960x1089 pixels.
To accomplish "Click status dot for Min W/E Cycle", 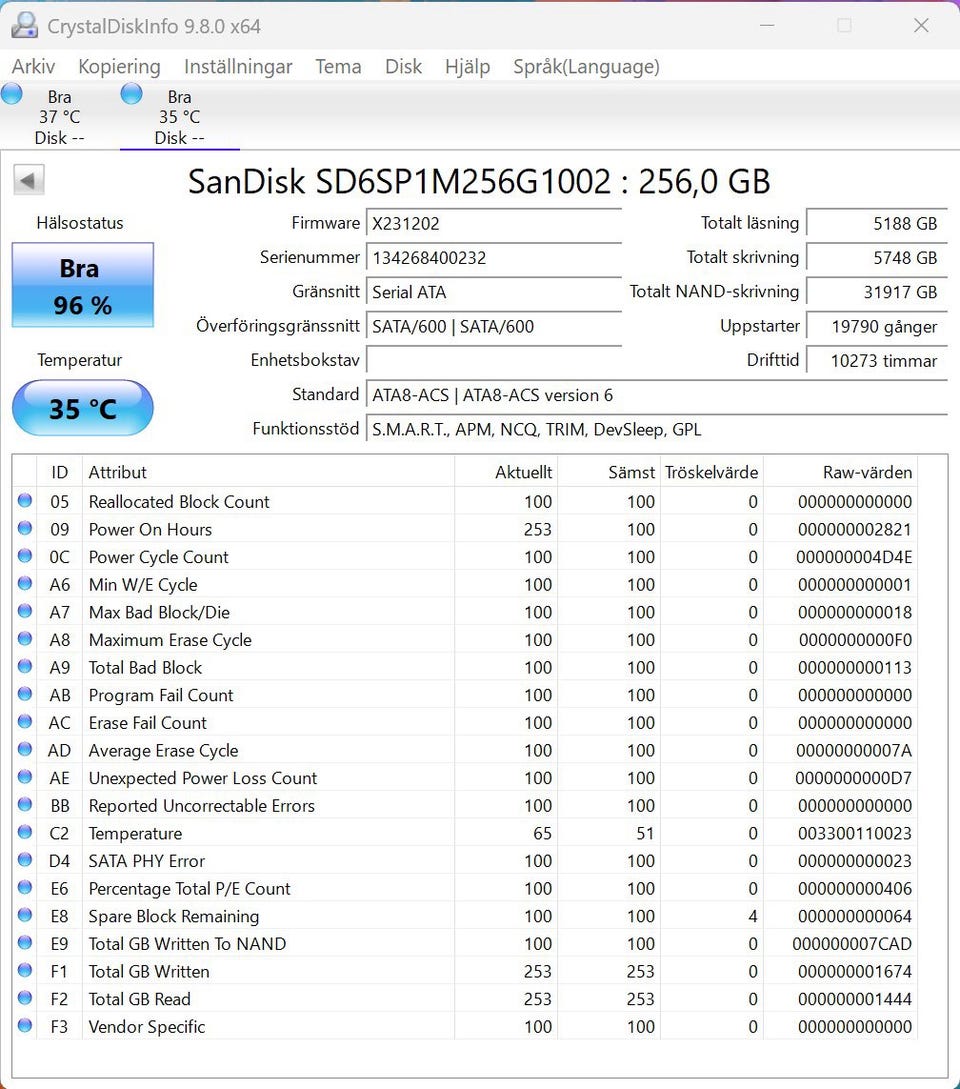I will coord(25,583).
